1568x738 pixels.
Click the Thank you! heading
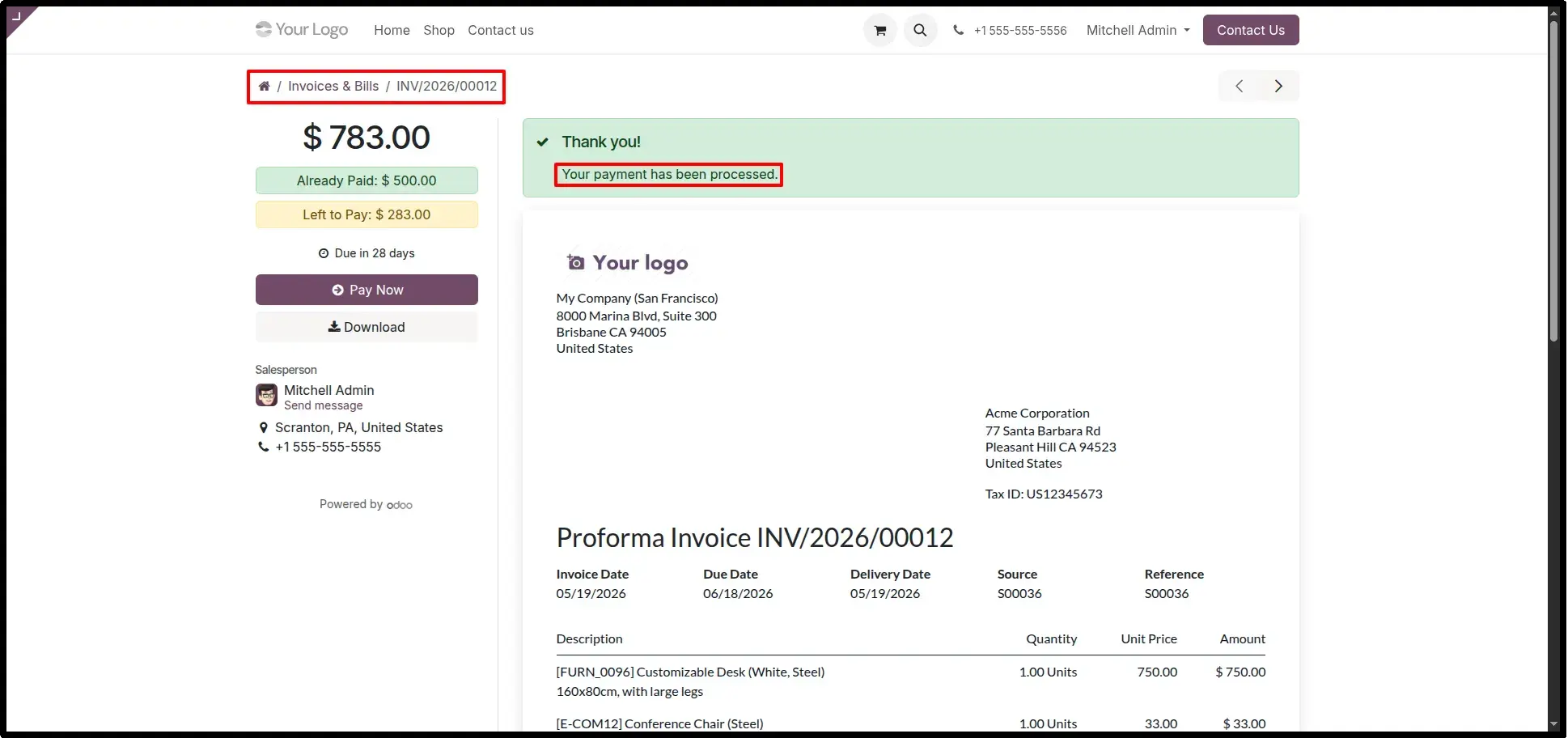(x=601, y=142)
